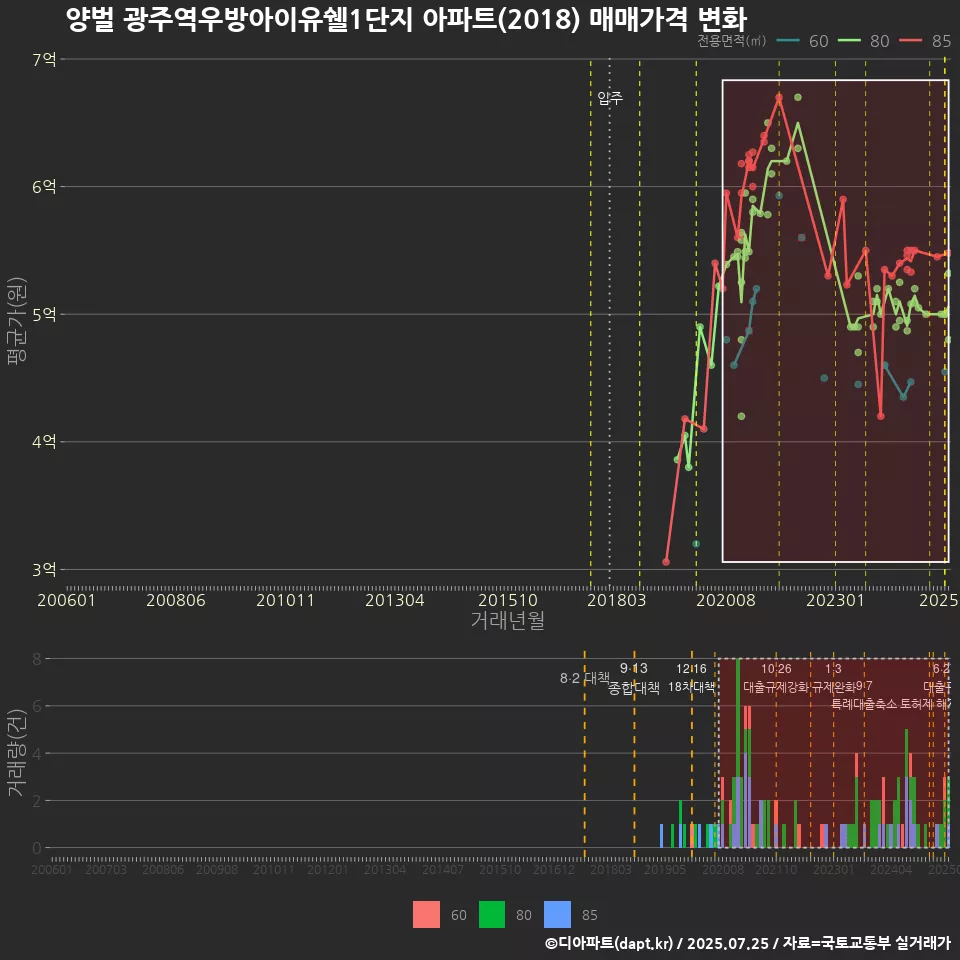Click '201905' on the volume chart x-axis

point(665,869)
